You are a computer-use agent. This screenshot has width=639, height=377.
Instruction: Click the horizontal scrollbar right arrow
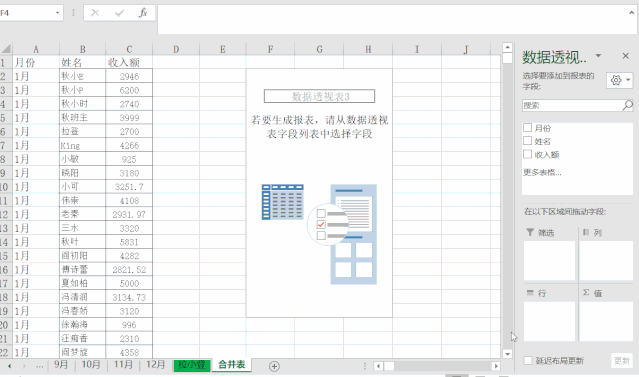pos(496,366)
